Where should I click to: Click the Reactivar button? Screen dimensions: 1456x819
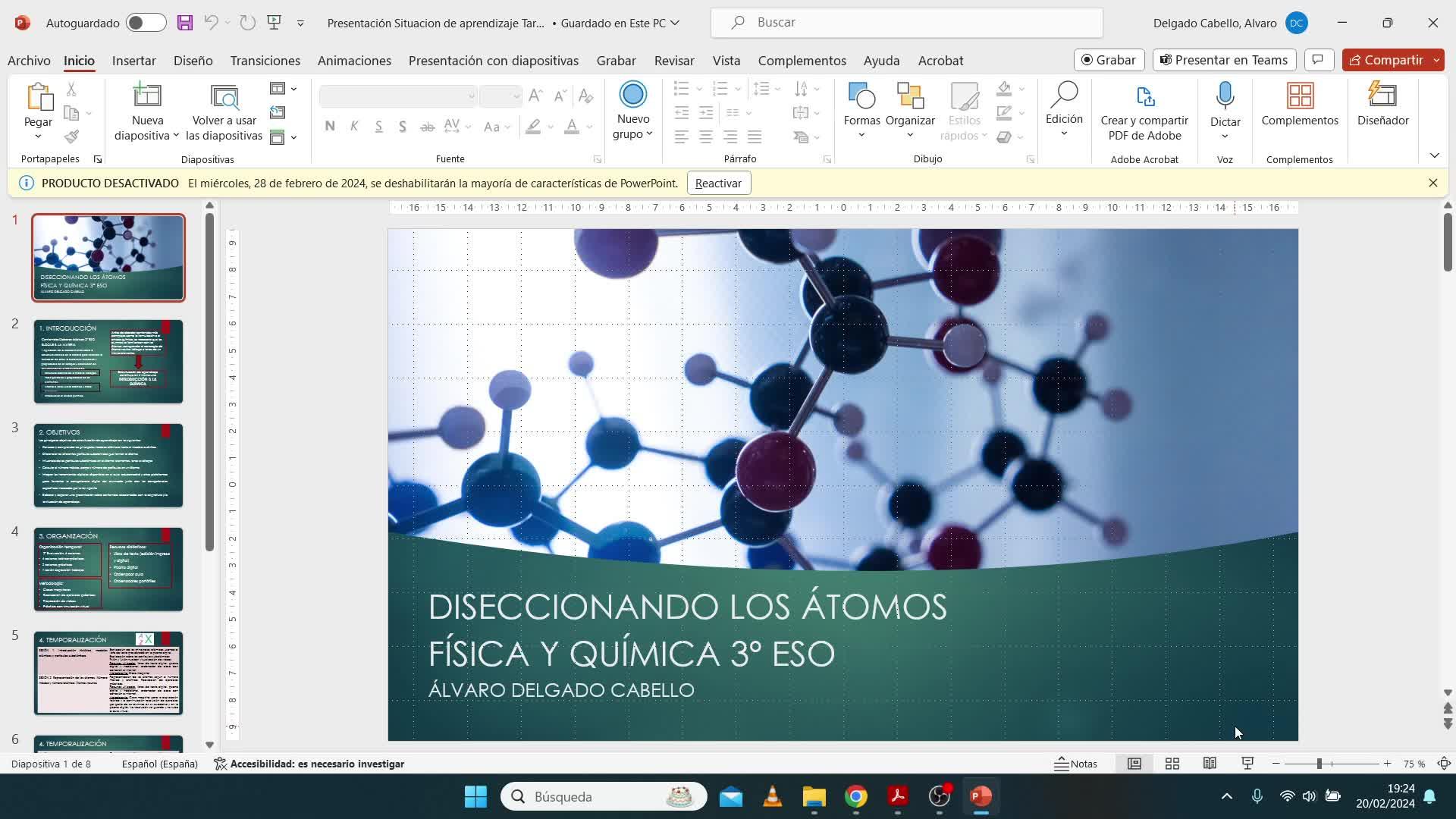718,183
